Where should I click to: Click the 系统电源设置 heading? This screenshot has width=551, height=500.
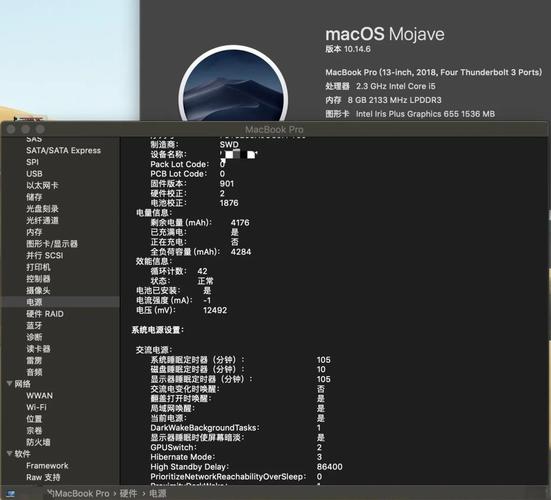click(157, 330)
